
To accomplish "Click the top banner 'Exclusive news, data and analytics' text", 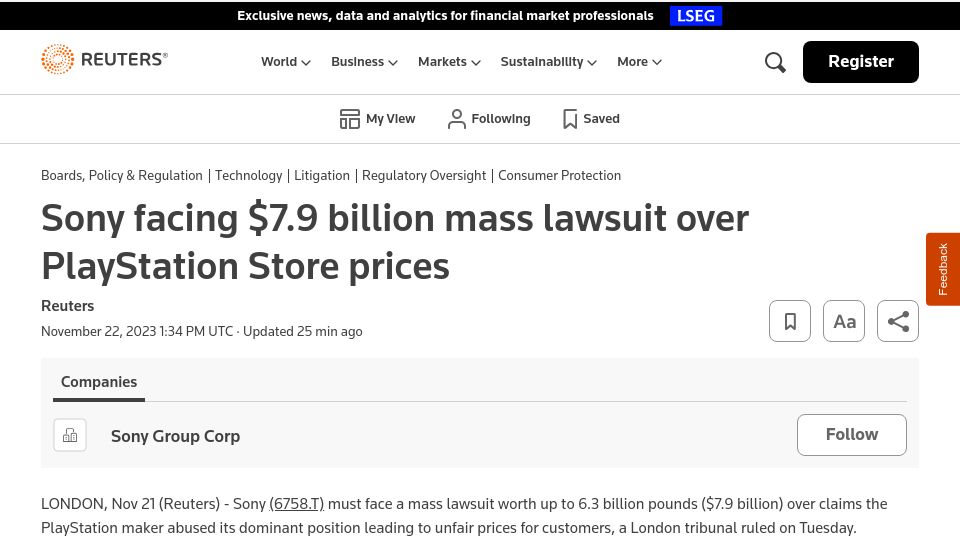I will click(445, 15).
